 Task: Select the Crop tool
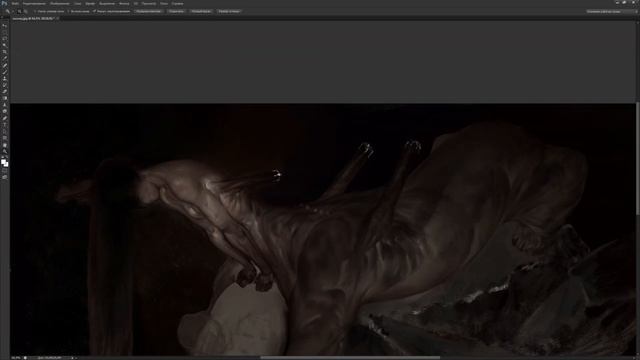(x=4, y=52)
